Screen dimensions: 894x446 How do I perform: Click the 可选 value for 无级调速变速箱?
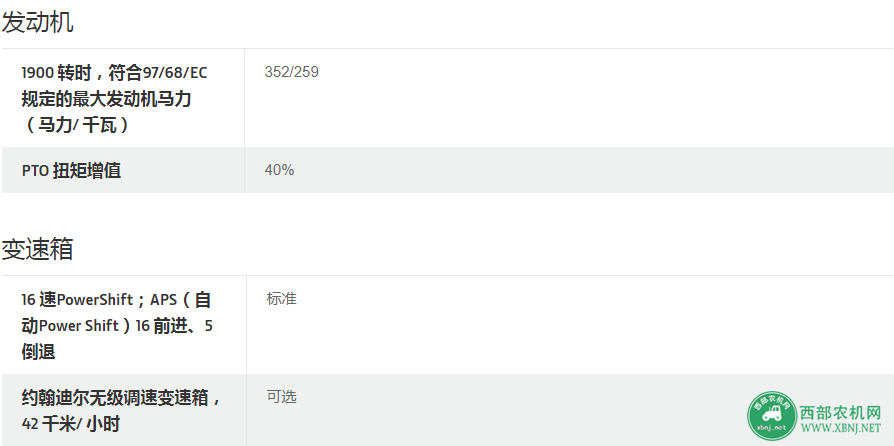click(x=282, y=397)
